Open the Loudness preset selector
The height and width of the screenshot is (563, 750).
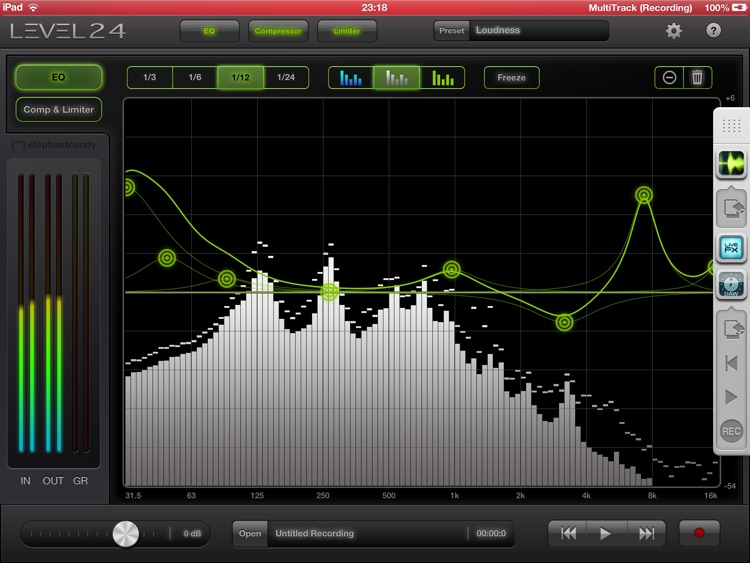pos(521,31)
